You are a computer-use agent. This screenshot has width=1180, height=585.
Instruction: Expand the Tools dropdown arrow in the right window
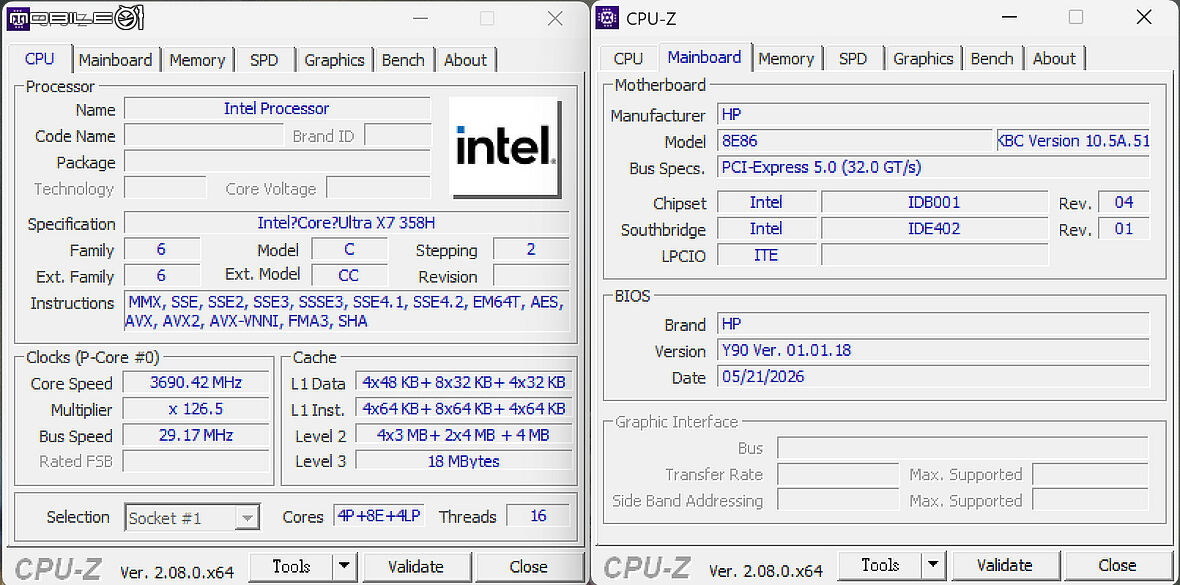933,565
